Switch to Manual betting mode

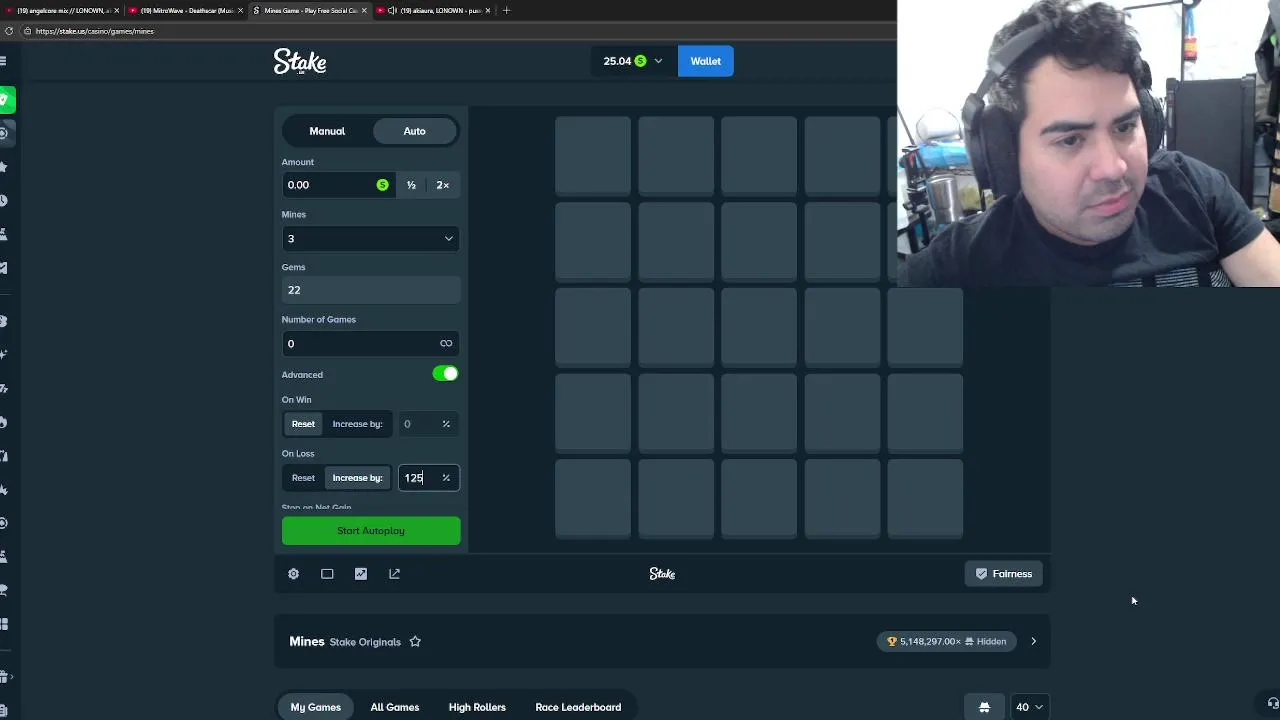pos(327,131)
